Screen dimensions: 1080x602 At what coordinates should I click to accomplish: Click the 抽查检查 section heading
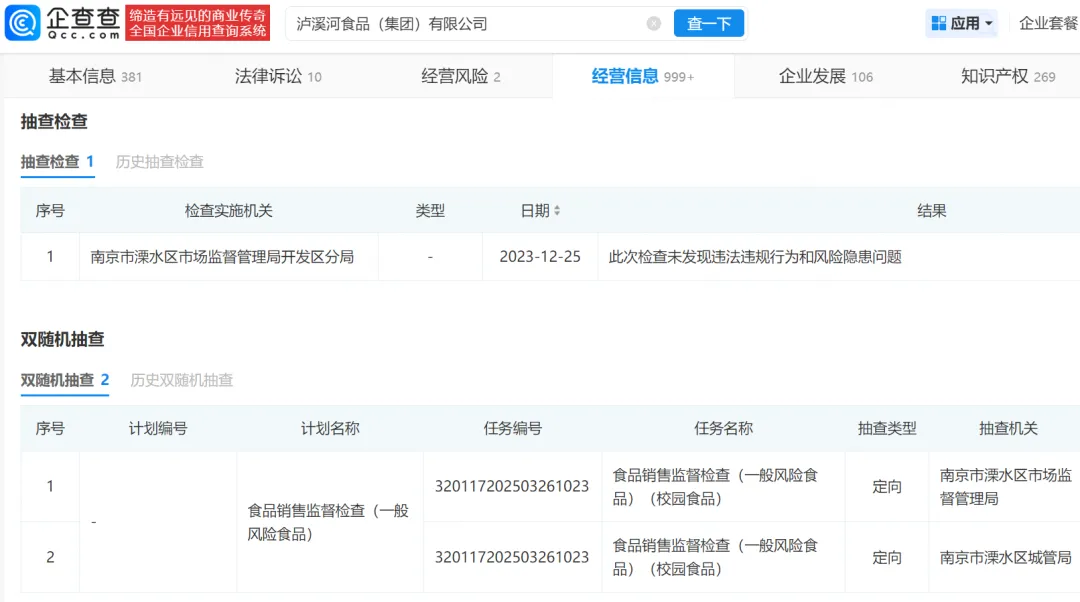54,122
